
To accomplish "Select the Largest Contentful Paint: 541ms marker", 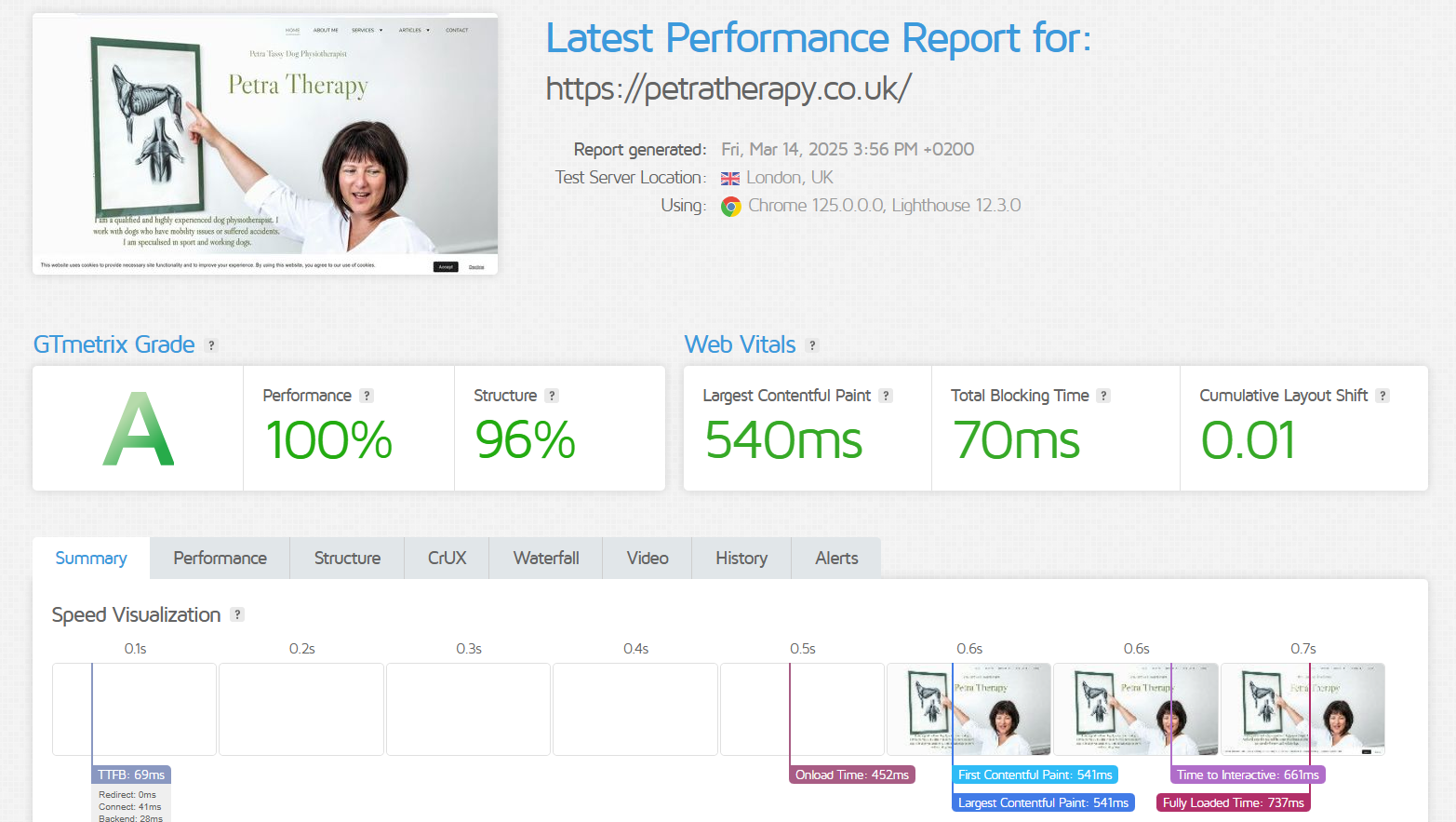I will (x=1043, y=802).
